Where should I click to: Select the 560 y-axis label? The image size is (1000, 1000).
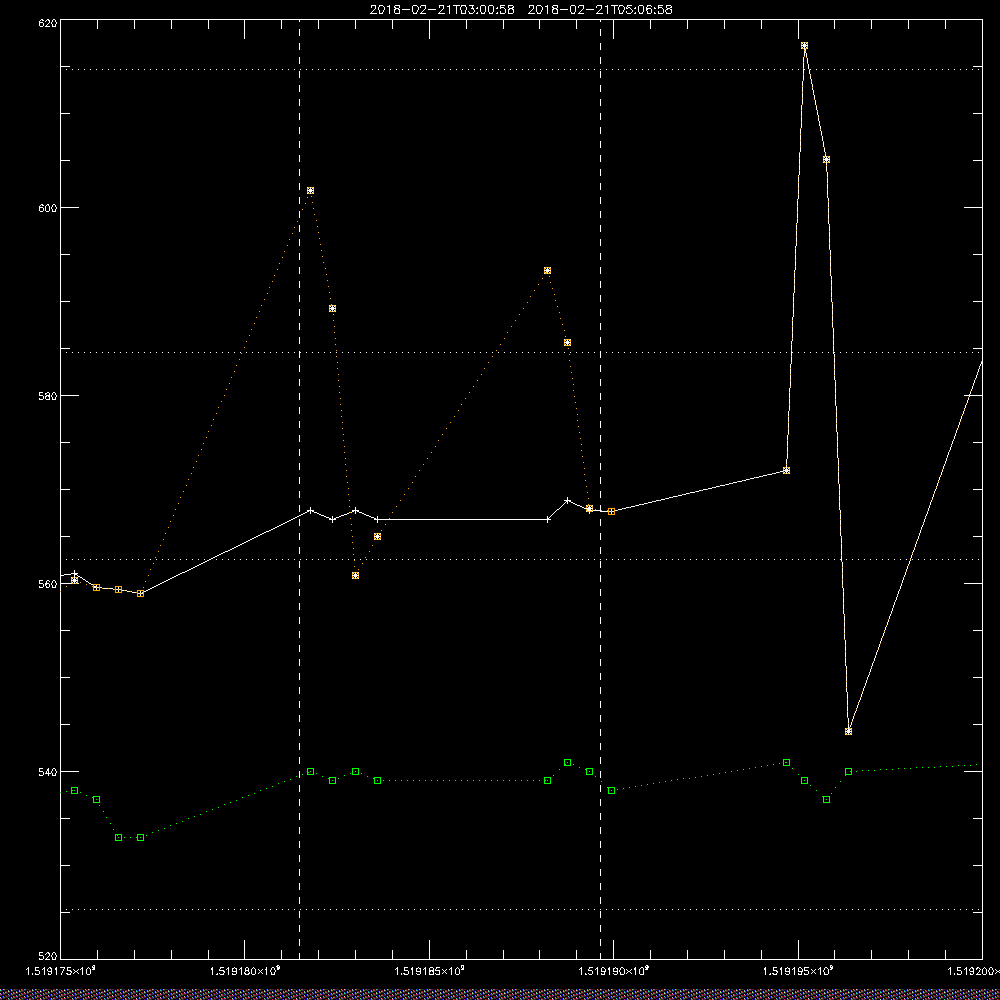point(48,584)
